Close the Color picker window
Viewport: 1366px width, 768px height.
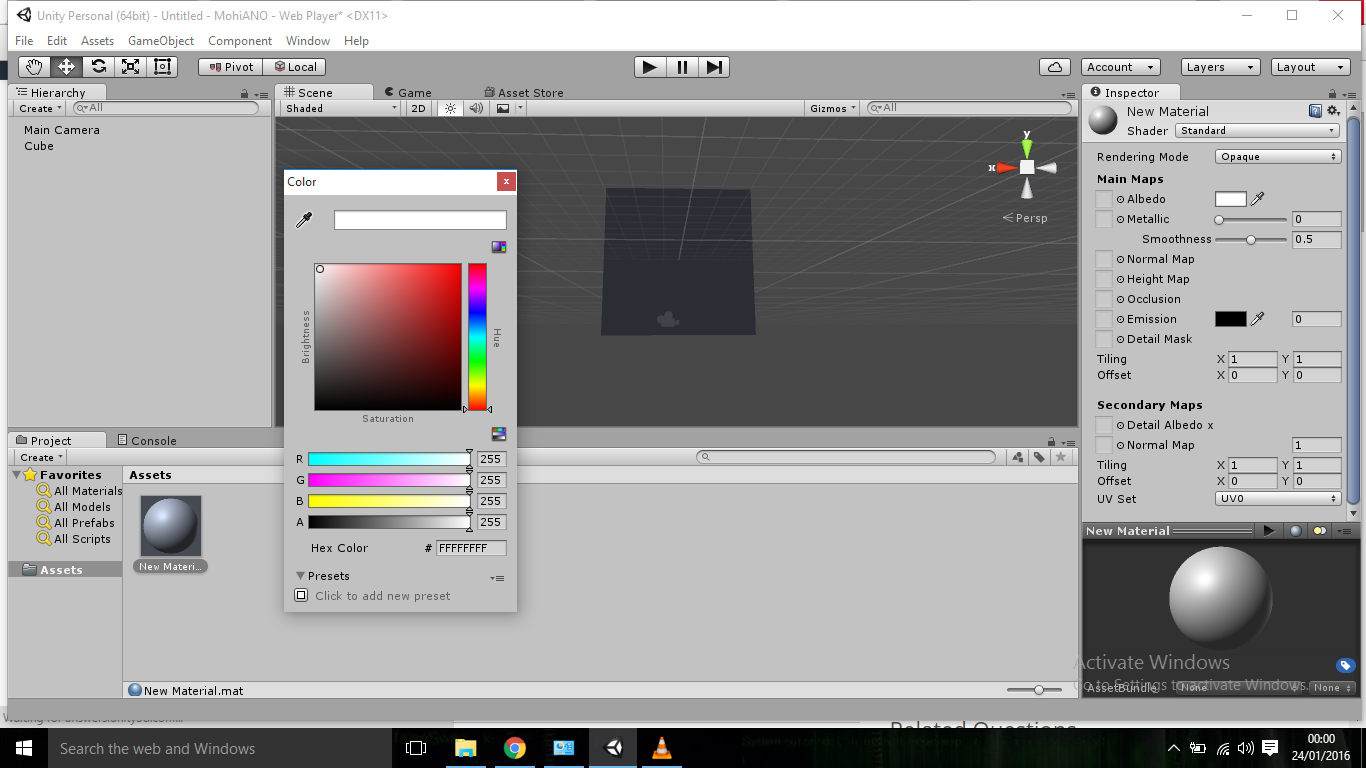pos(507,182)
